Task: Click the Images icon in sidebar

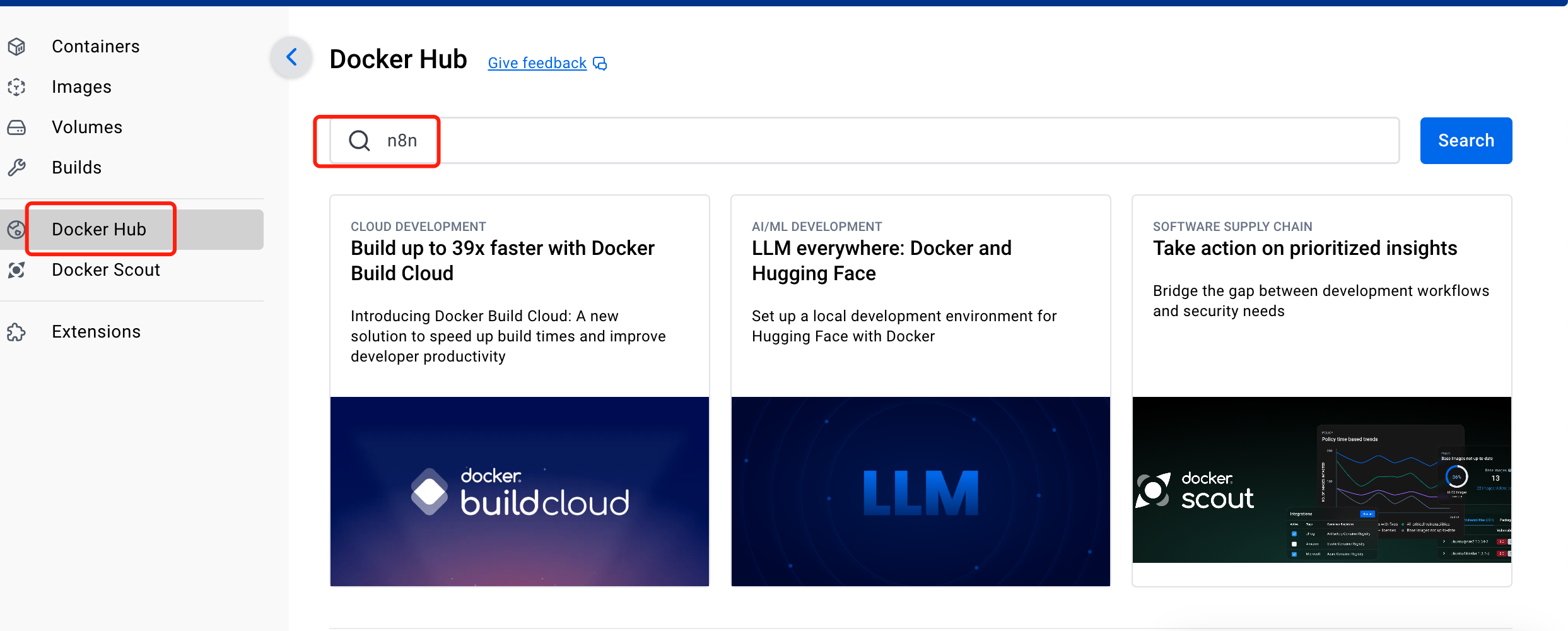Action: click(x=16, y=87)
